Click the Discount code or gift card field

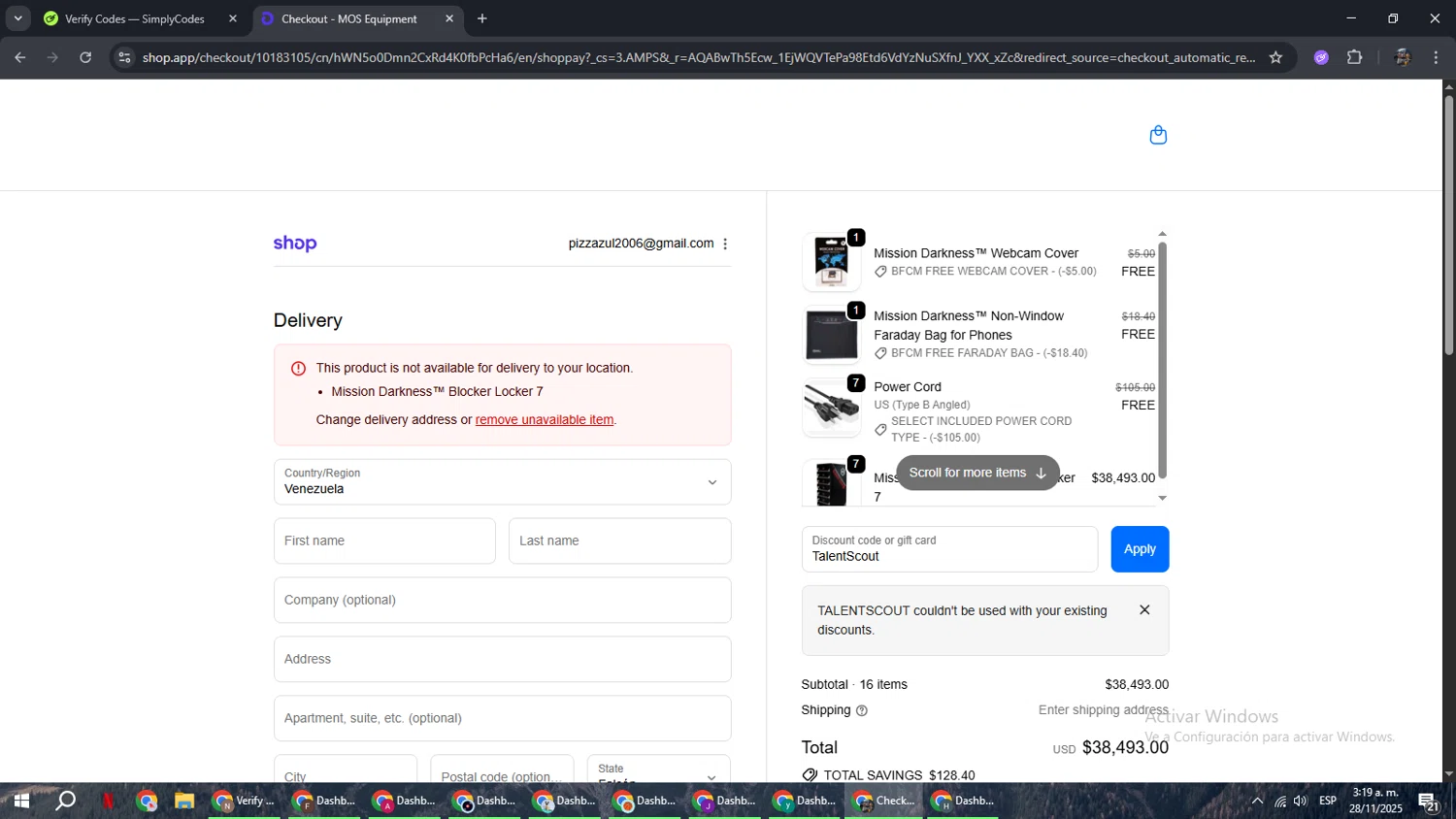point(949,549)
